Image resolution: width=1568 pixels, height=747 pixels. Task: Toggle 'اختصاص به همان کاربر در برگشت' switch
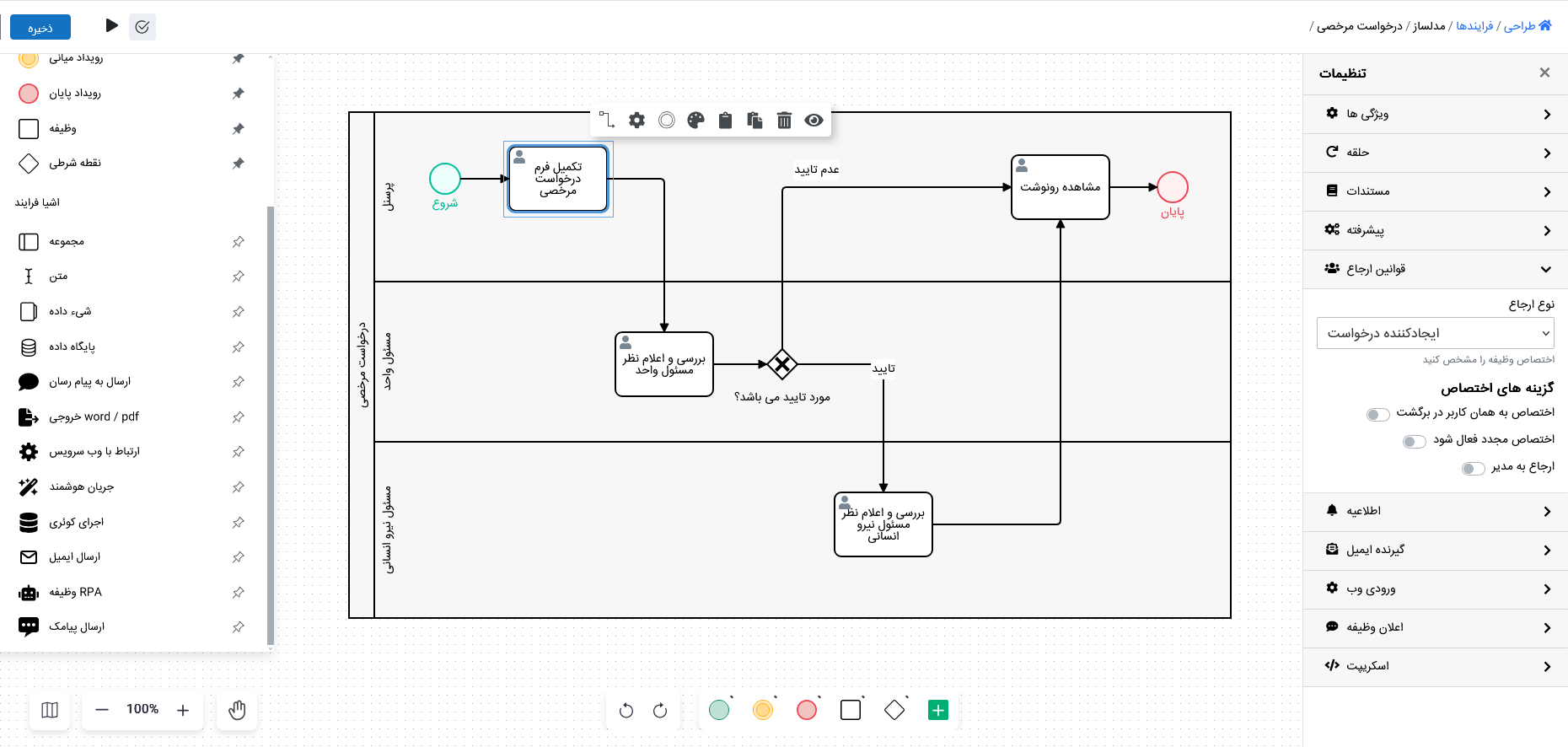(x=1377, y=414)
